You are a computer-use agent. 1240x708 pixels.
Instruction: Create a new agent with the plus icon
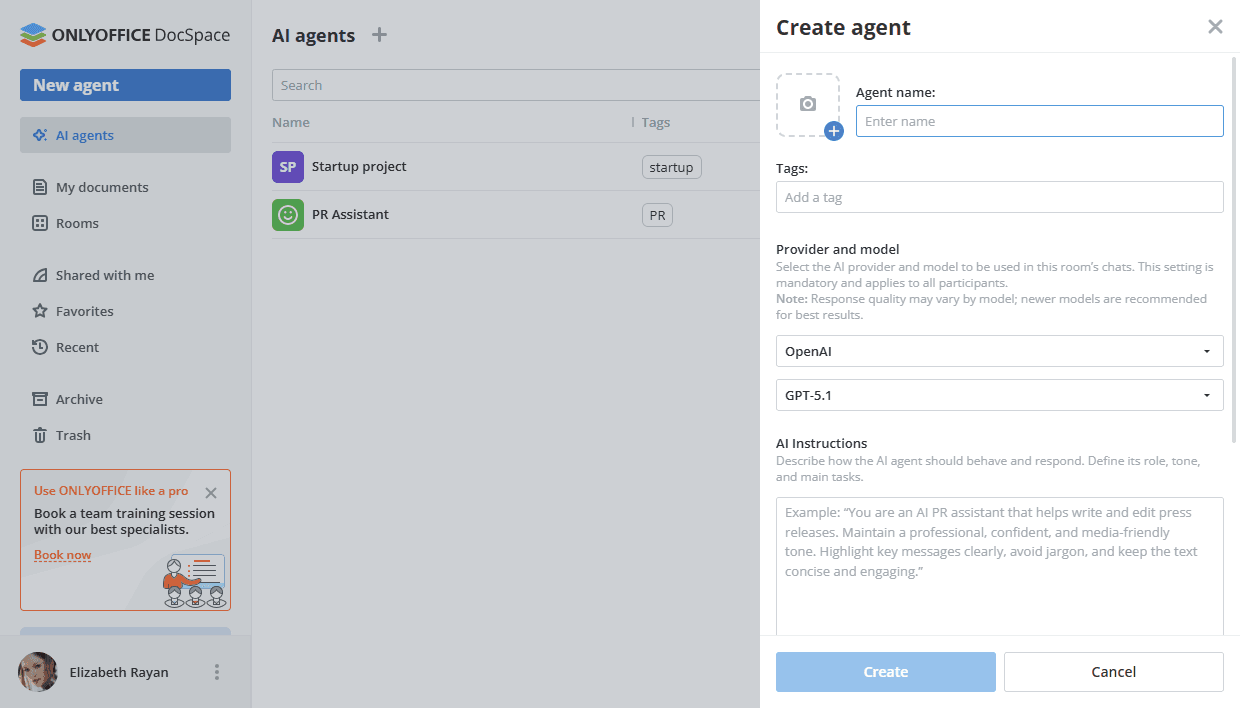[x=379, y=34]
